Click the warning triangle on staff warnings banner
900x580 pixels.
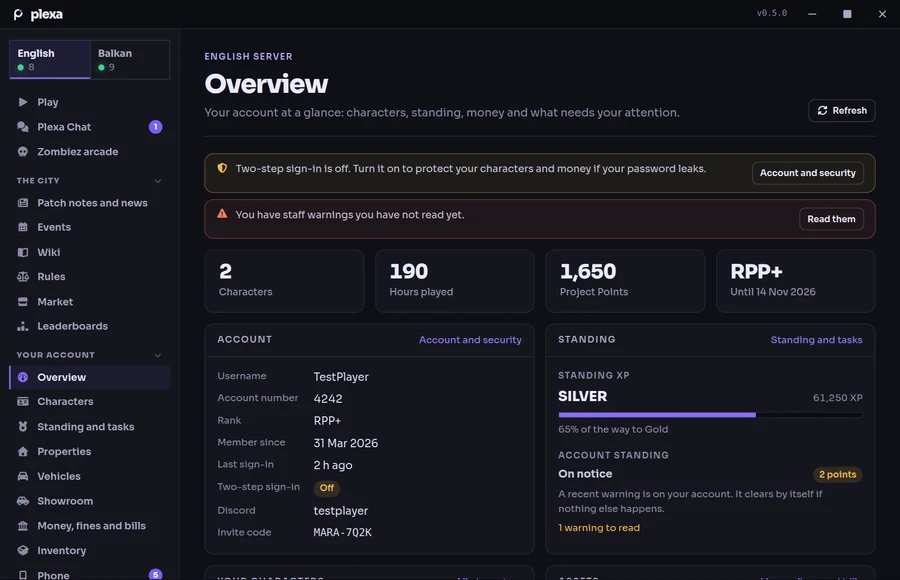[x=222, y=214]
